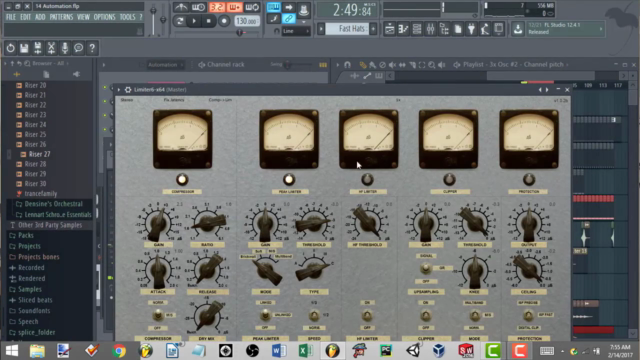Click the record button in the transport
Screen dimensions: 640x360
click(x=224, y=21)
